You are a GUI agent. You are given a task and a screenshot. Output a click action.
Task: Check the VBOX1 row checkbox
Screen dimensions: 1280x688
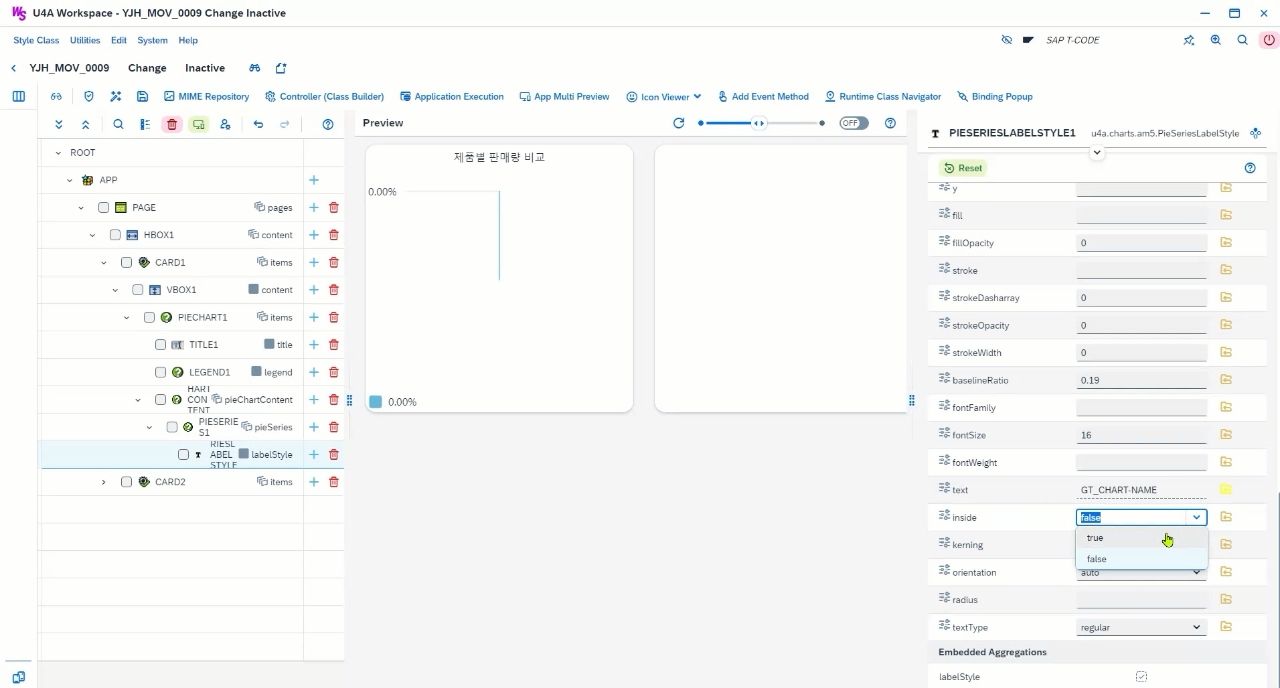(x=138, y=290)
